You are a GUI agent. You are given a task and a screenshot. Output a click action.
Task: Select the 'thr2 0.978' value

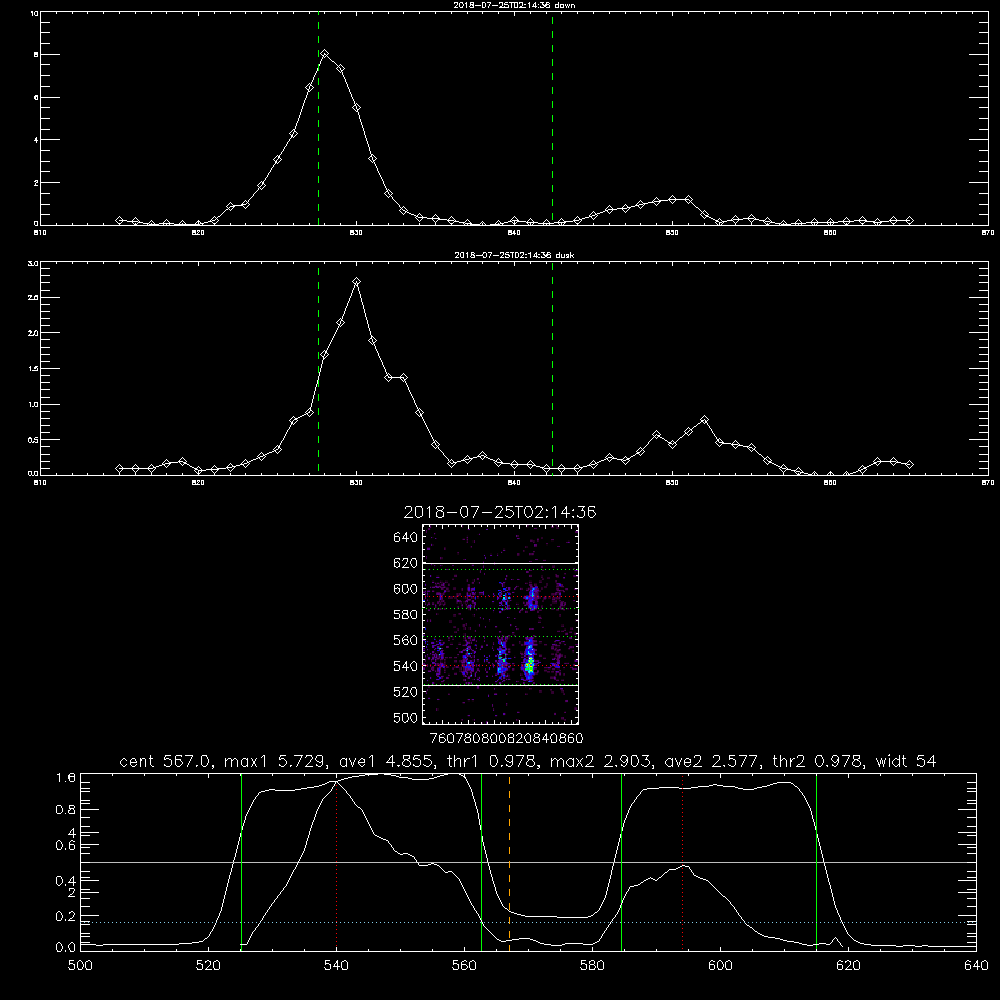point(818,761)
